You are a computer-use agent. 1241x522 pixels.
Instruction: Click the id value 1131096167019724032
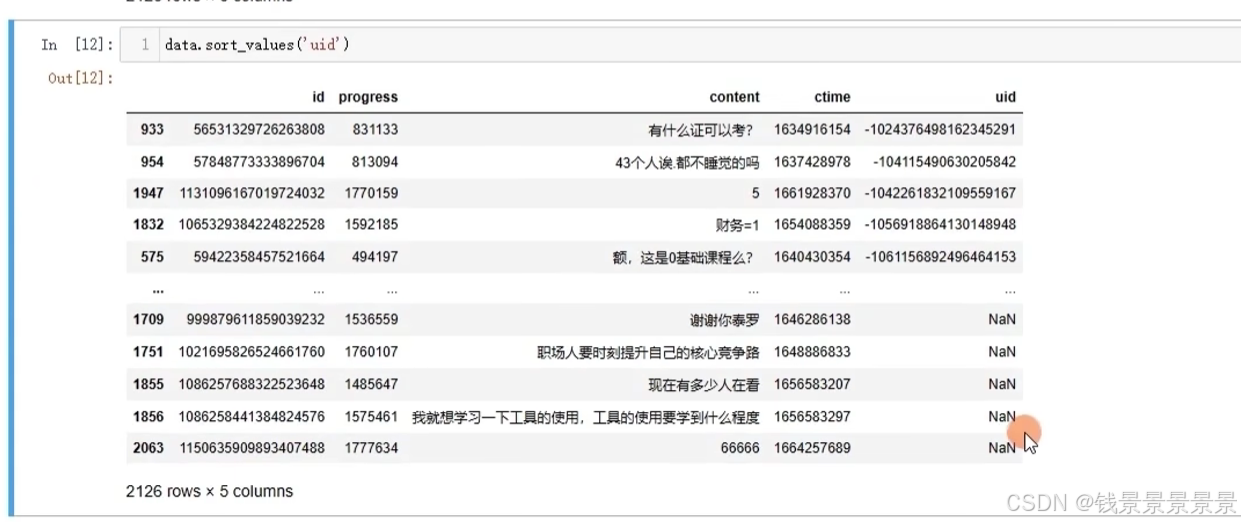click(x=252, y=193)
